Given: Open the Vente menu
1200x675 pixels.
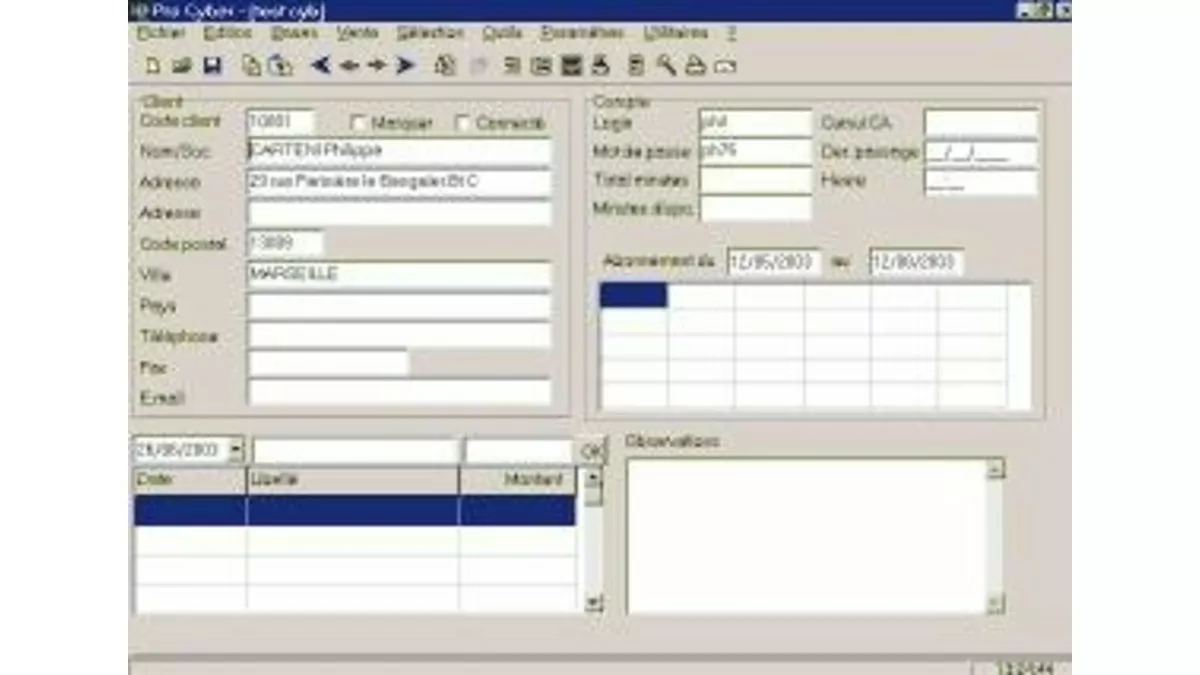Looking at the screenshot, I should pyautogui.click(x=357, y=33).
